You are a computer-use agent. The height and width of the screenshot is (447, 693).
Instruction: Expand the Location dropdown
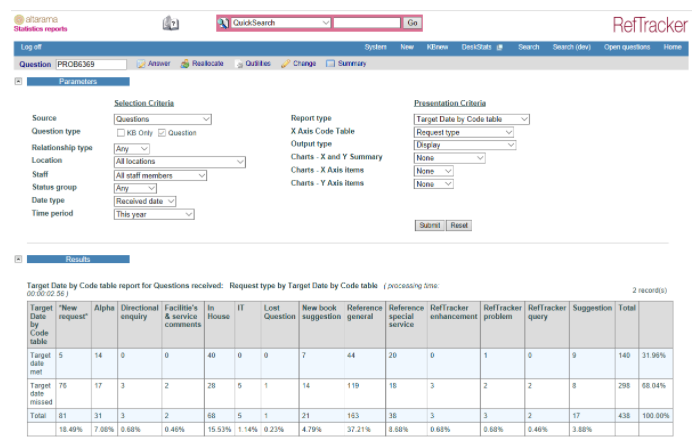coord(179,161)
